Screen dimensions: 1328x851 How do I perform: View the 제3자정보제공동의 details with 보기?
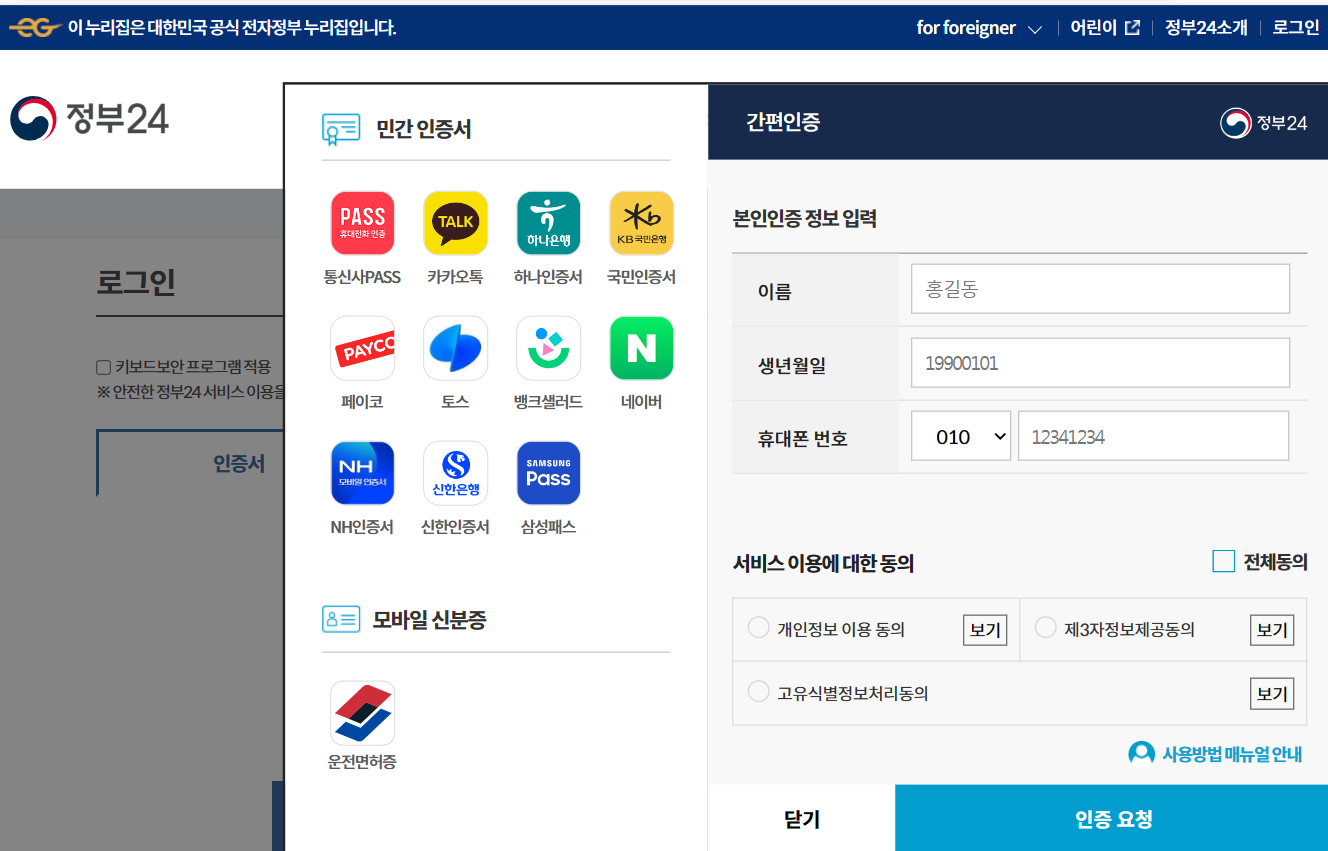1272,630
